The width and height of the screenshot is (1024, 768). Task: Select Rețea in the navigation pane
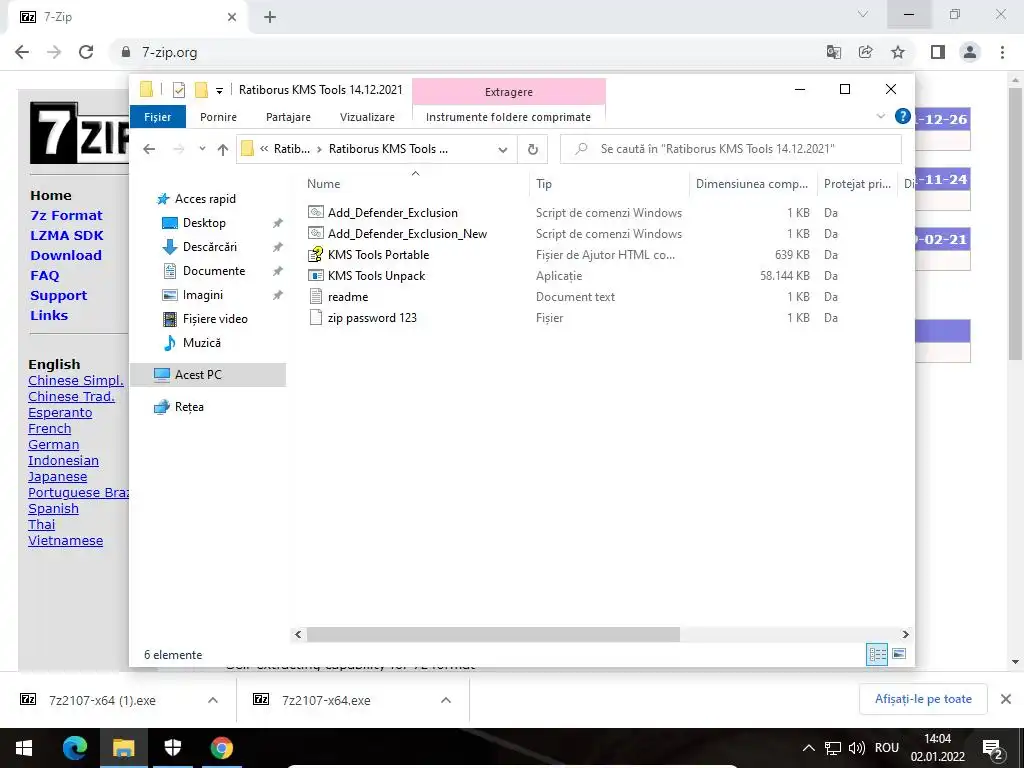pyautogui.click(x=189, y=407)
